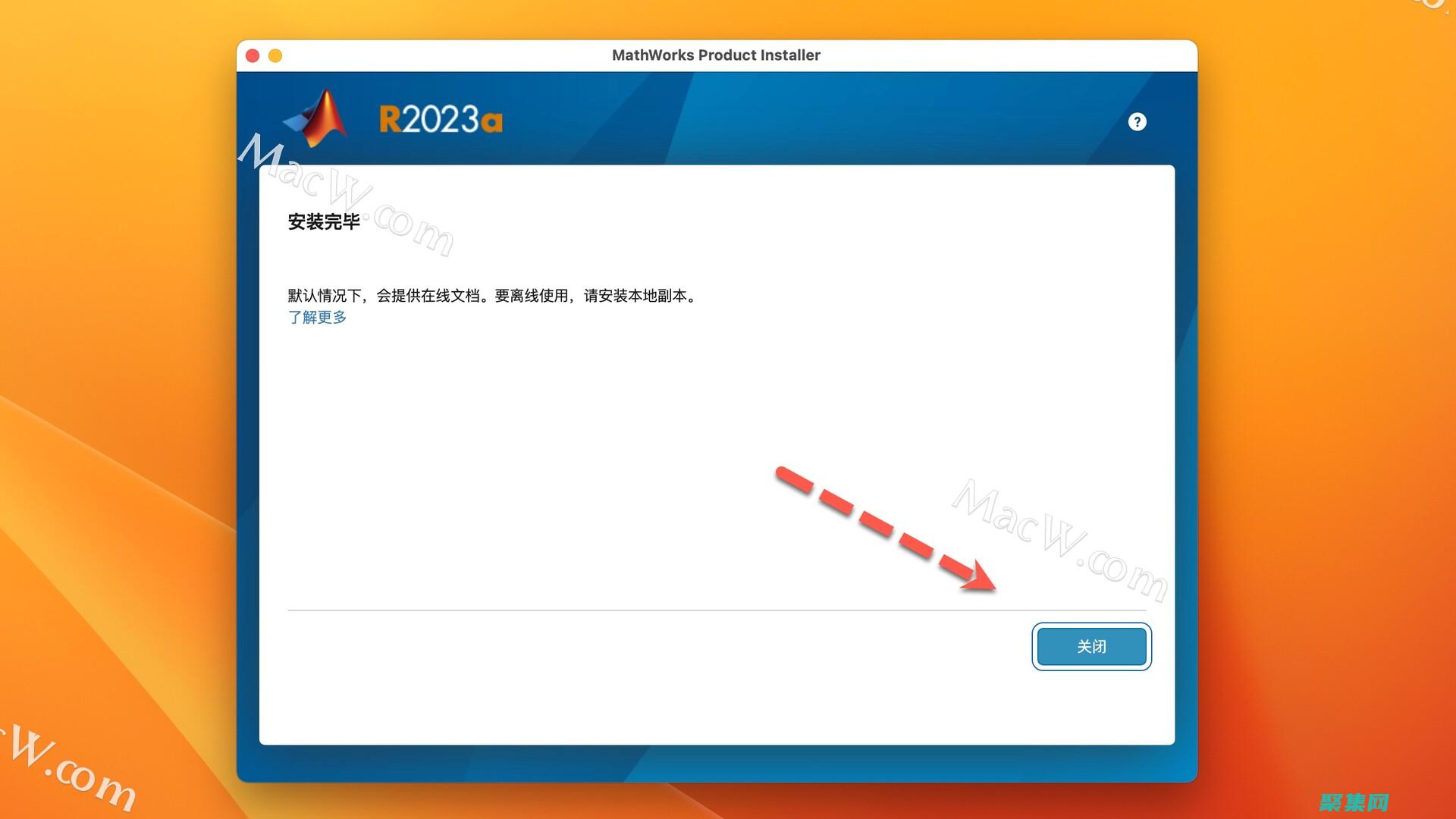Image resolution: width=1456 pixels, height=819 pixels.
Task: Click the 安装完毕 heading
Action: (x=325, y=223)
